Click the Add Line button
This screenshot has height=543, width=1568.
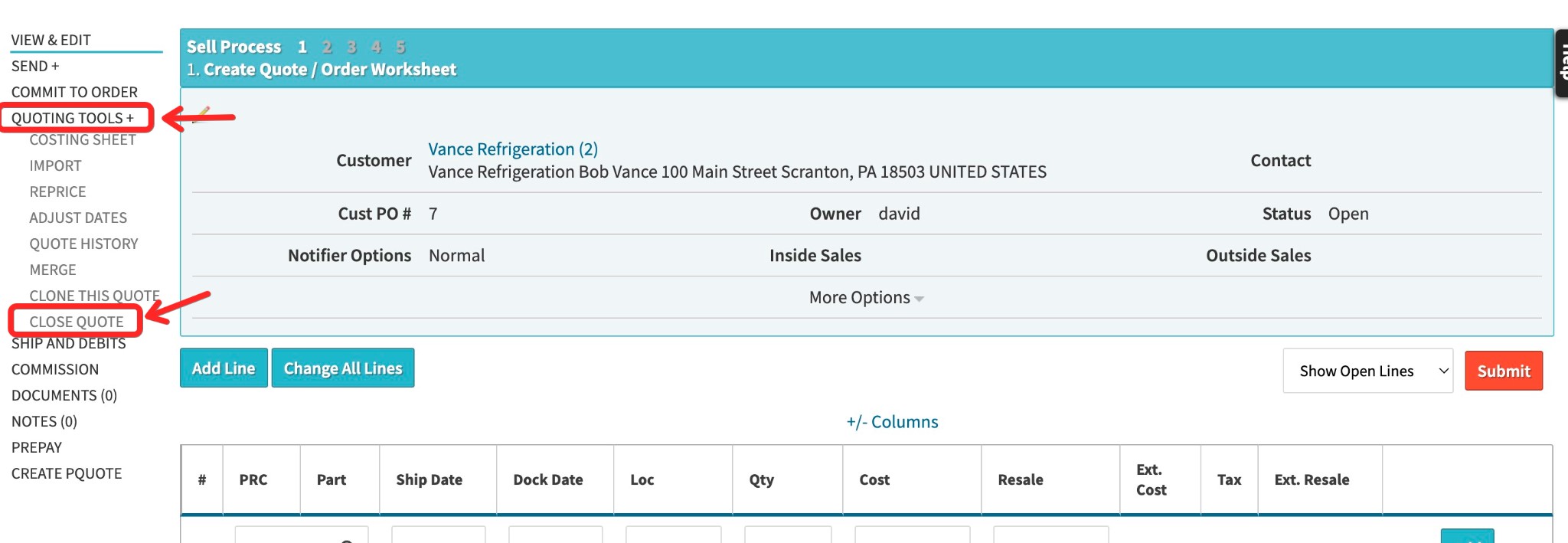coord(224,368)
